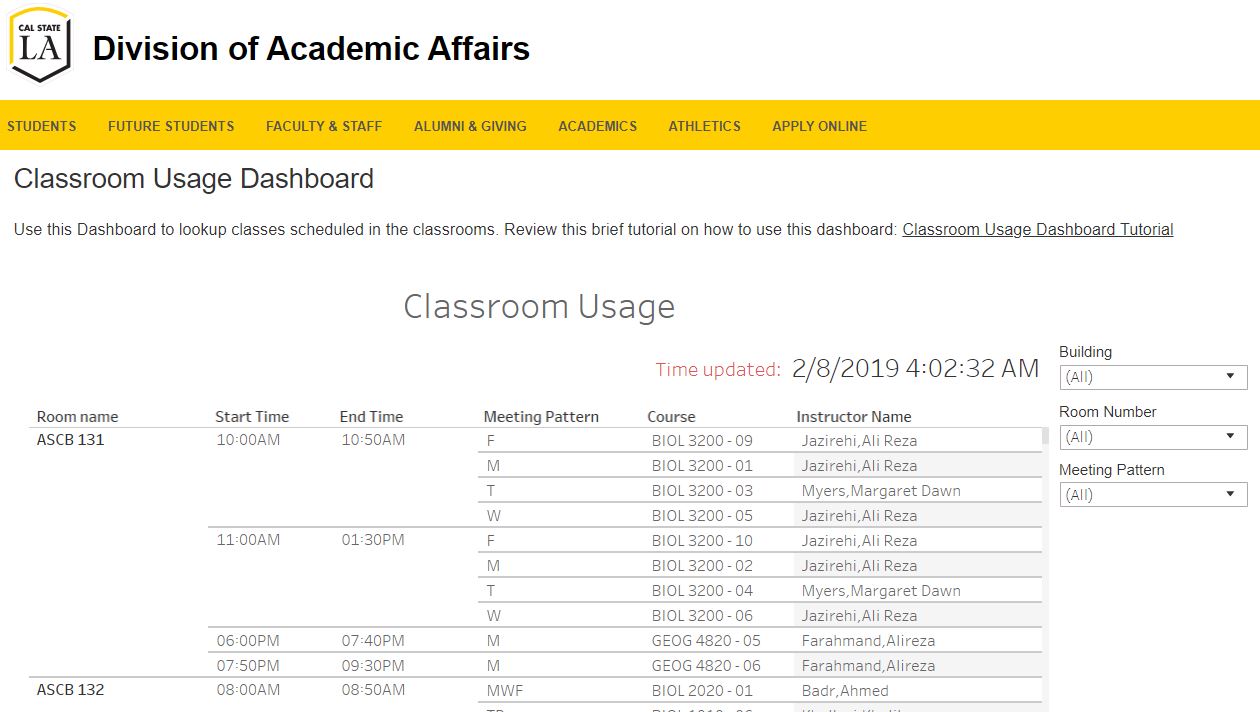Open the STUDENTS menu

(x=42, y=126)
